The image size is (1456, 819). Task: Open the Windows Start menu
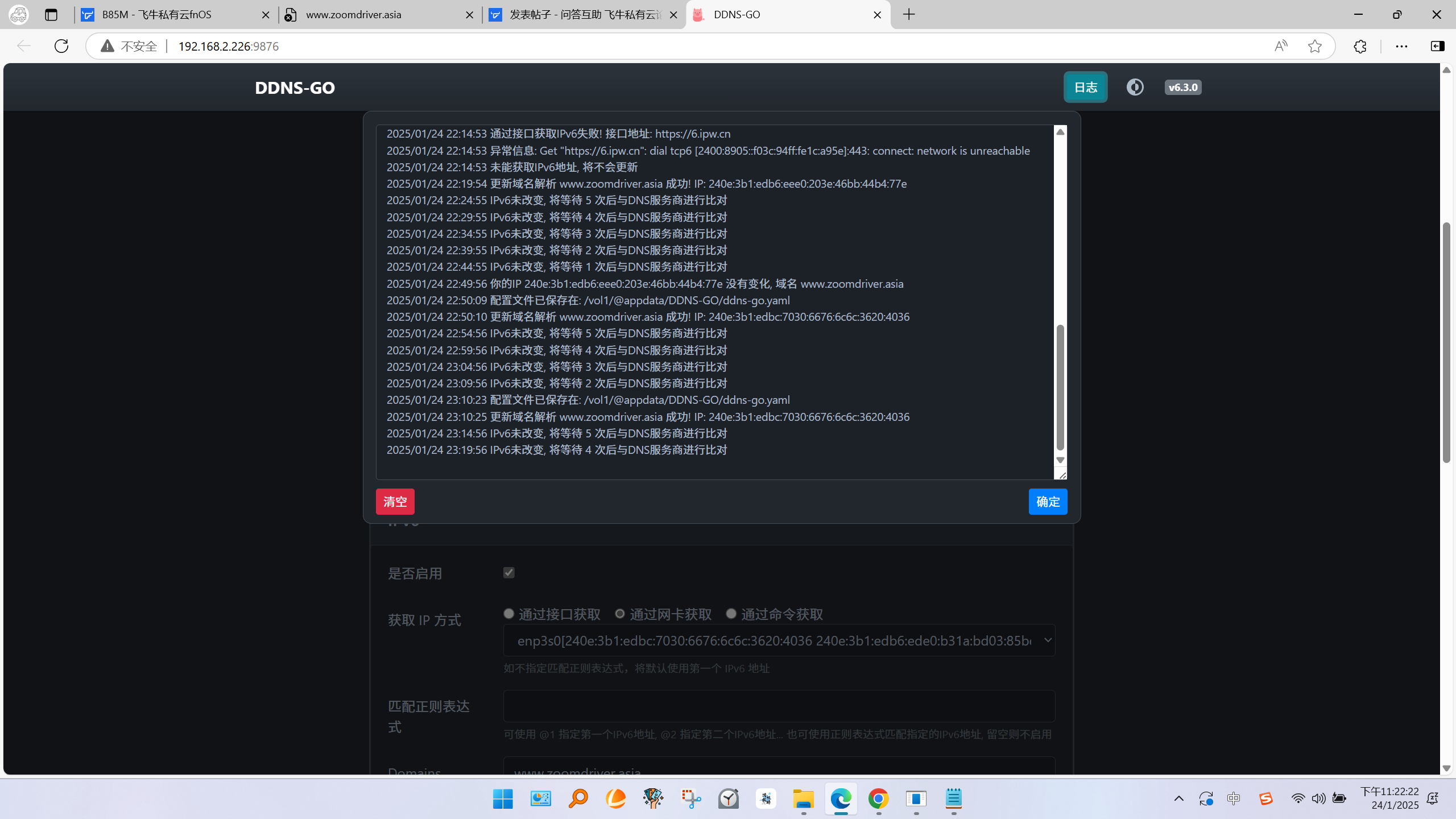[503, 799]
